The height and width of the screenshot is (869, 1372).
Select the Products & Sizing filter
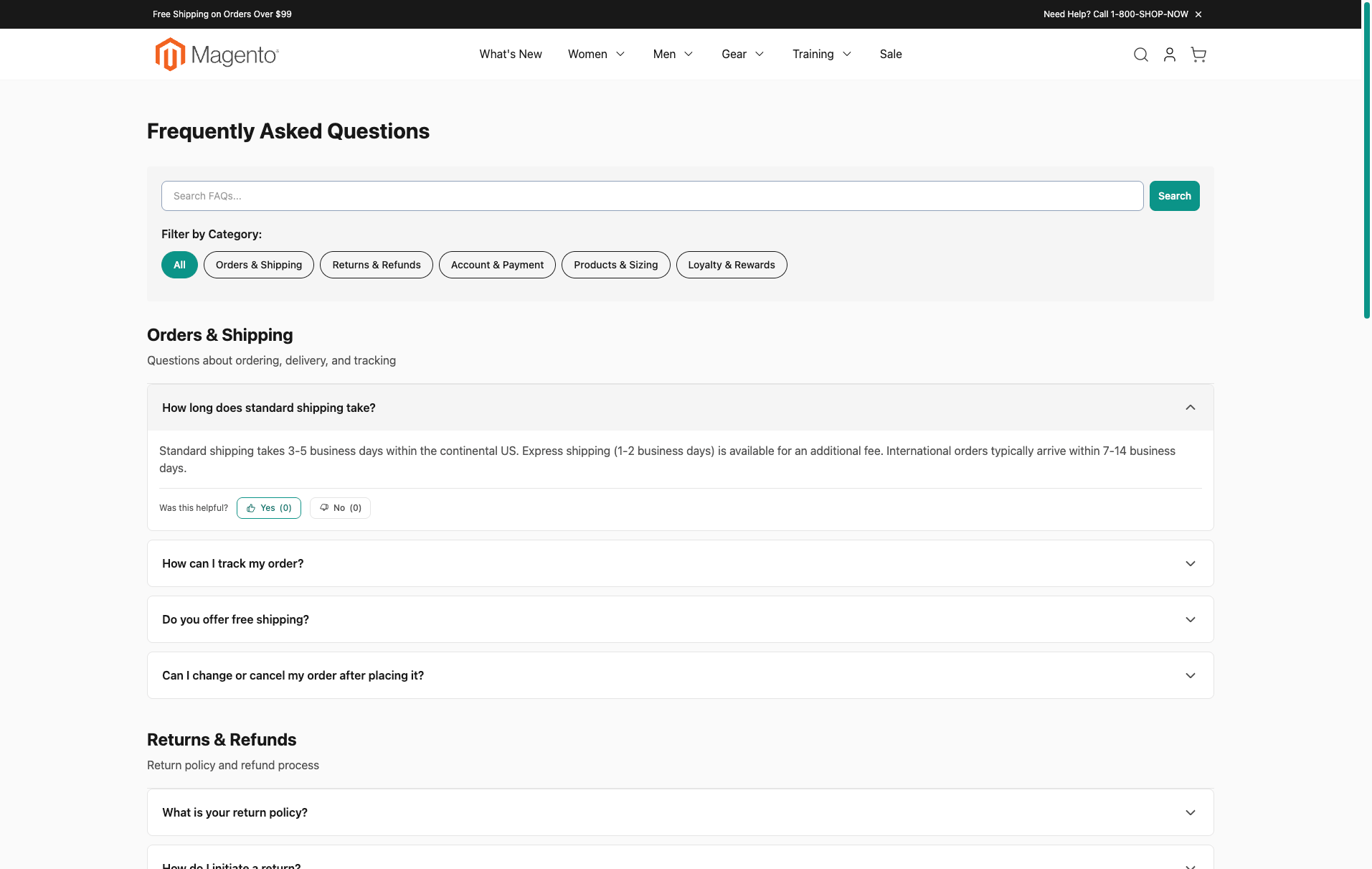(615, 264)
